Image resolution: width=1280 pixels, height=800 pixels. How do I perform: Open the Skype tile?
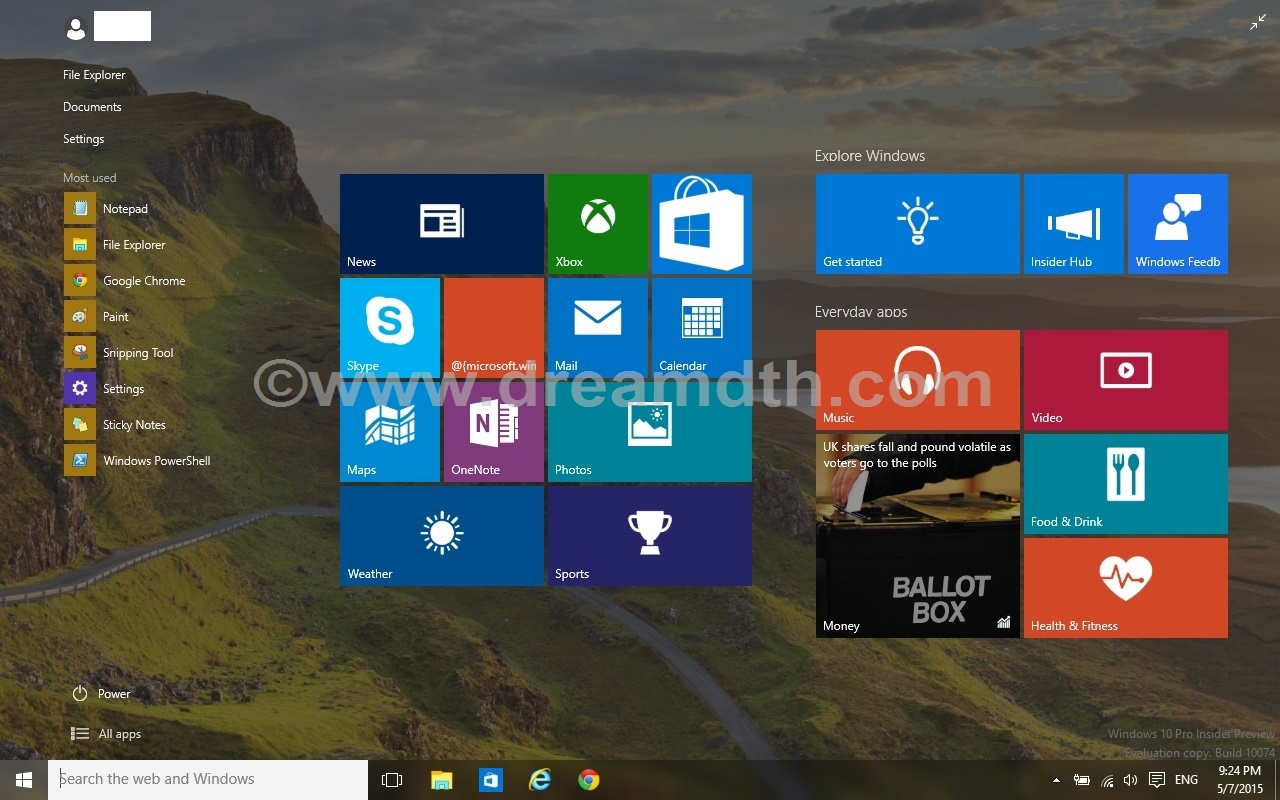point(390,328)
